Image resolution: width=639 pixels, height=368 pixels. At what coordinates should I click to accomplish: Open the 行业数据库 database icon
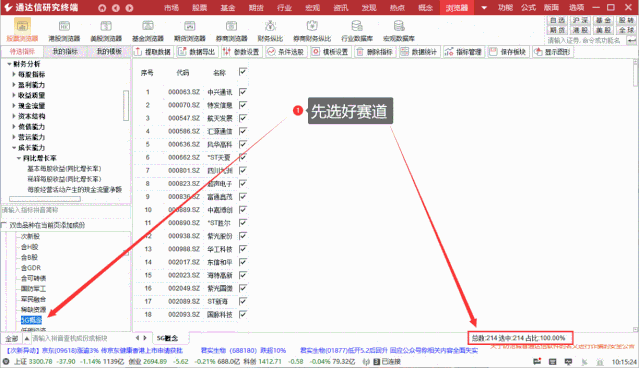tap(357, 31)
